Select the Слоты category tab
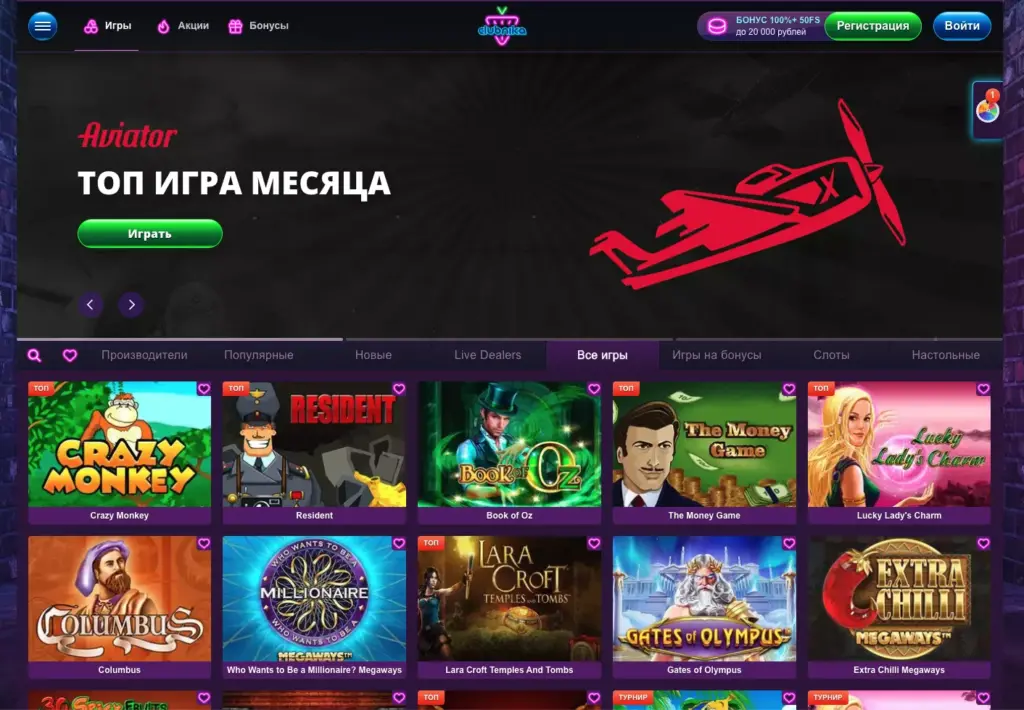This screenshot has height=710, width=1024. click(x=831, y=355)
